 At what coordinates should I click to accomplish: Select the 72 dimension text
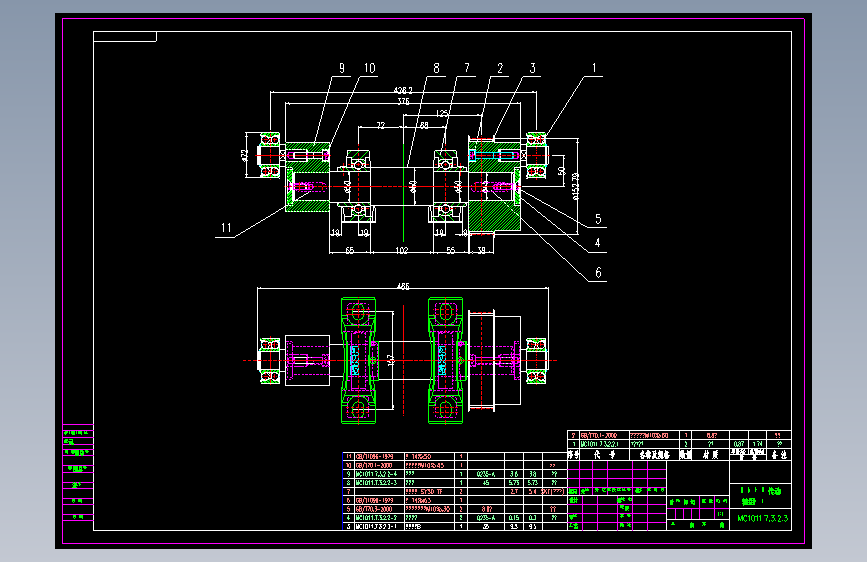381,126
